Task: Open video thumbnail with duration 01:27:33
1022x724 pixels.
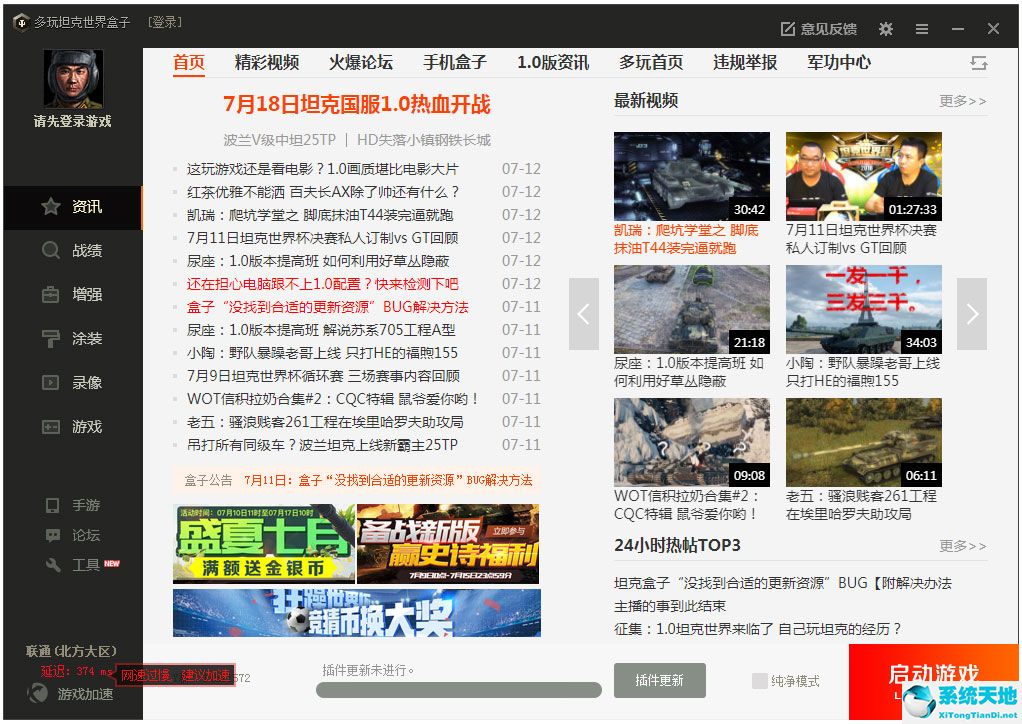Action: coord(864,177)
